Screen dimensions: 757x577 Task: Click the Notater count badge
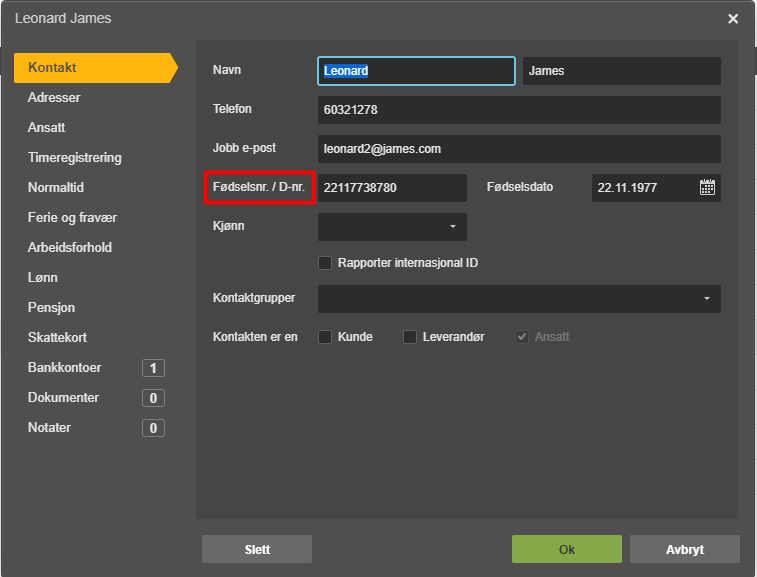tap(153, 428)
